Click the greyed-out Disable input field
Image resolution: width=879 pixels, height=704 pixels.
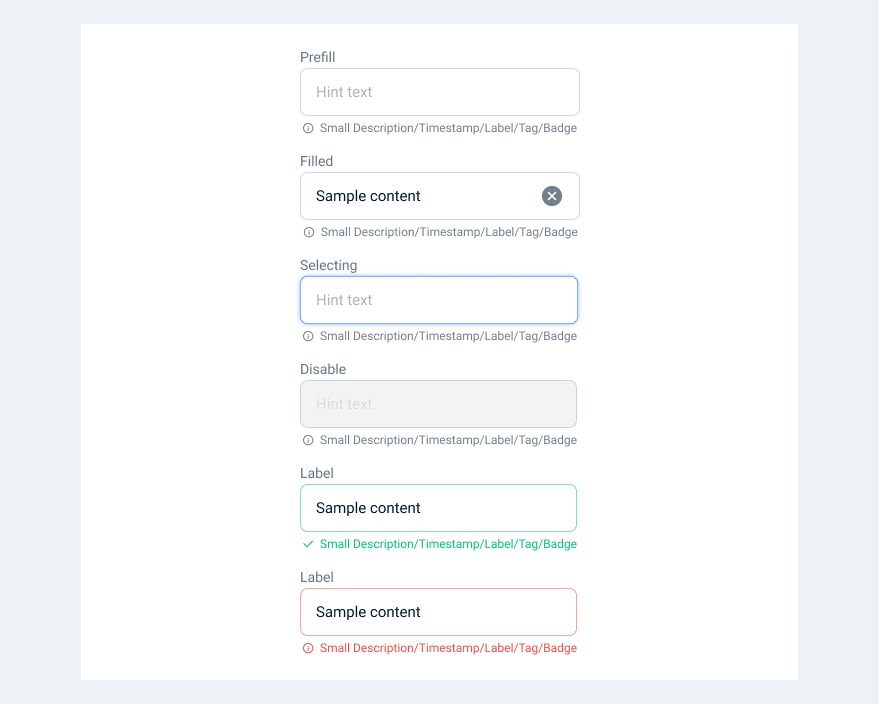click(438, 404)
